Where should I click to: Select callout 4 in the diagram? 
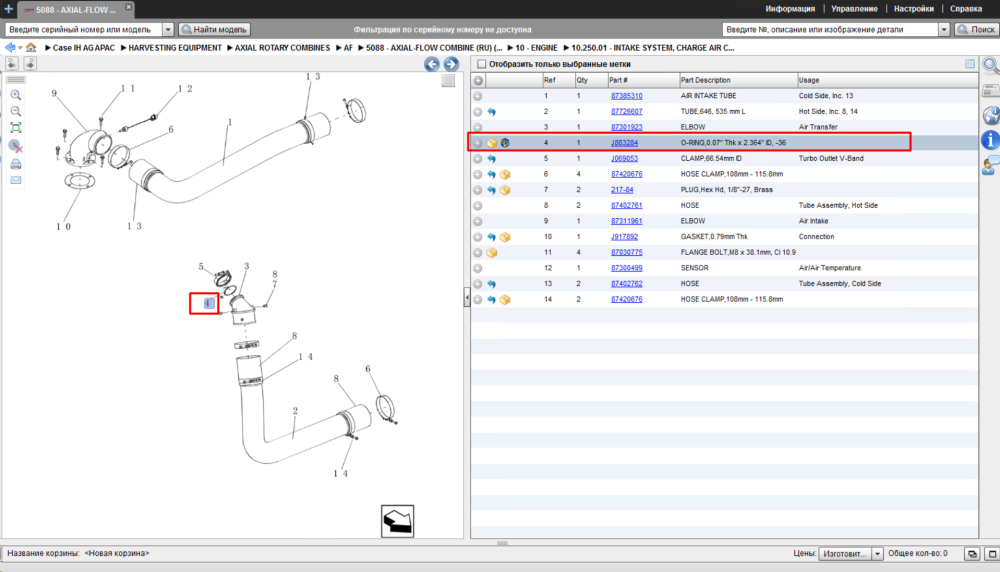point(207,304)
